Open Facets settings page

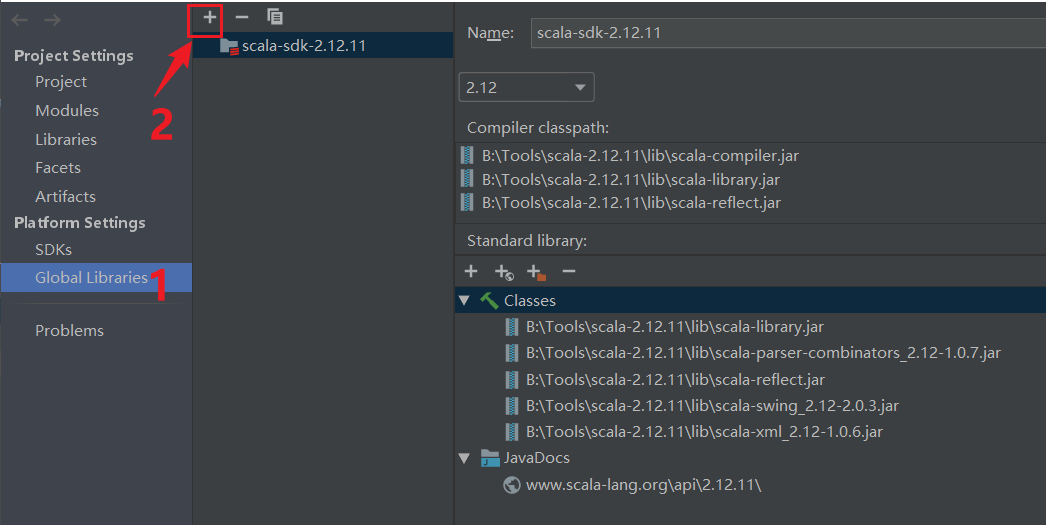(58, 167)
